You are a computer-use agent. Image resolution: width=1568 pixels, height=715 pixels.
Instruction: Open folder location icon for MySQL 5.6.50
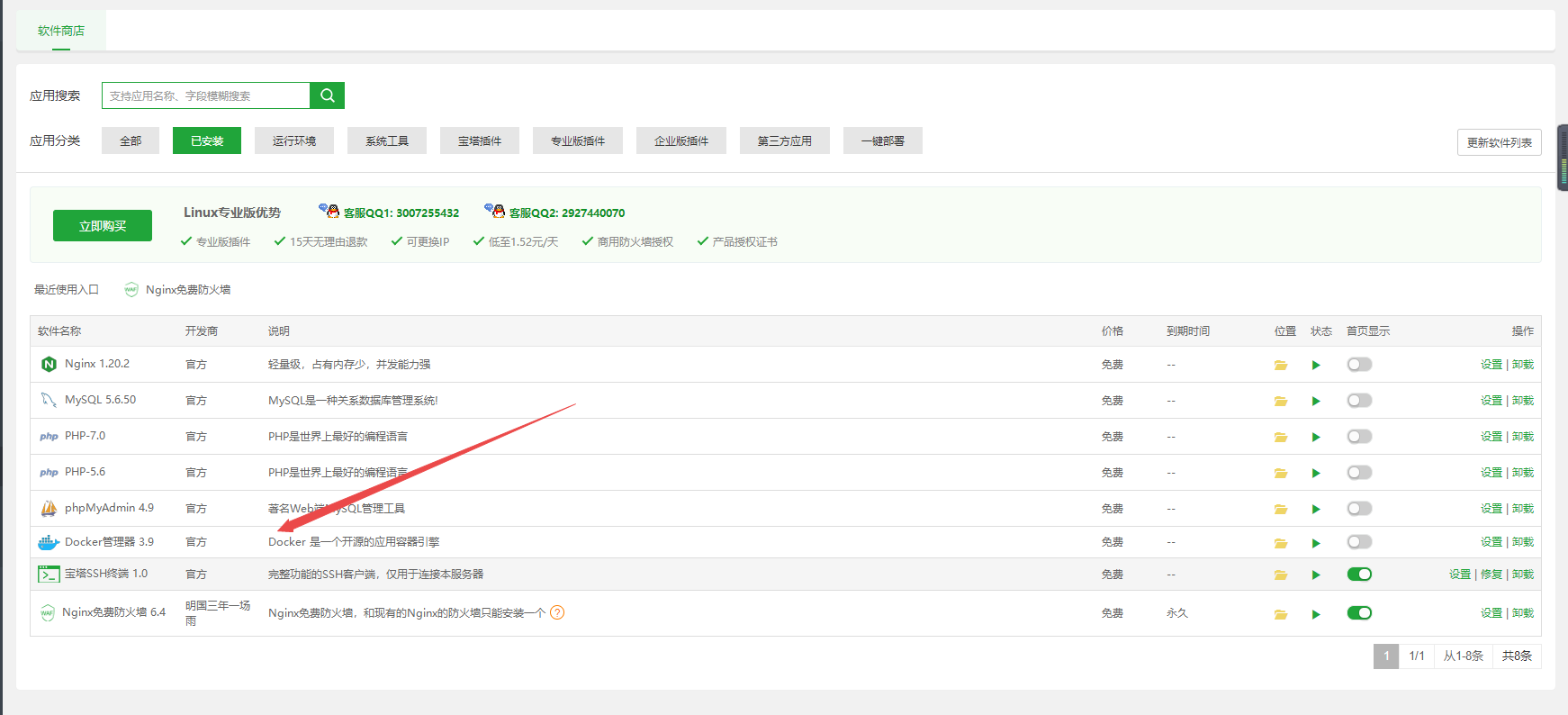point(1281,401)
